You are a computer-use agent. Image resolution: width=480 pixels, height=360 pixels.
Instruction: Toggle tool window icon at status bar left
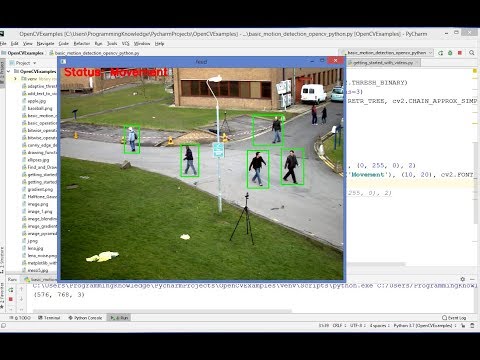pyautogui.click(x=3, y=326)
